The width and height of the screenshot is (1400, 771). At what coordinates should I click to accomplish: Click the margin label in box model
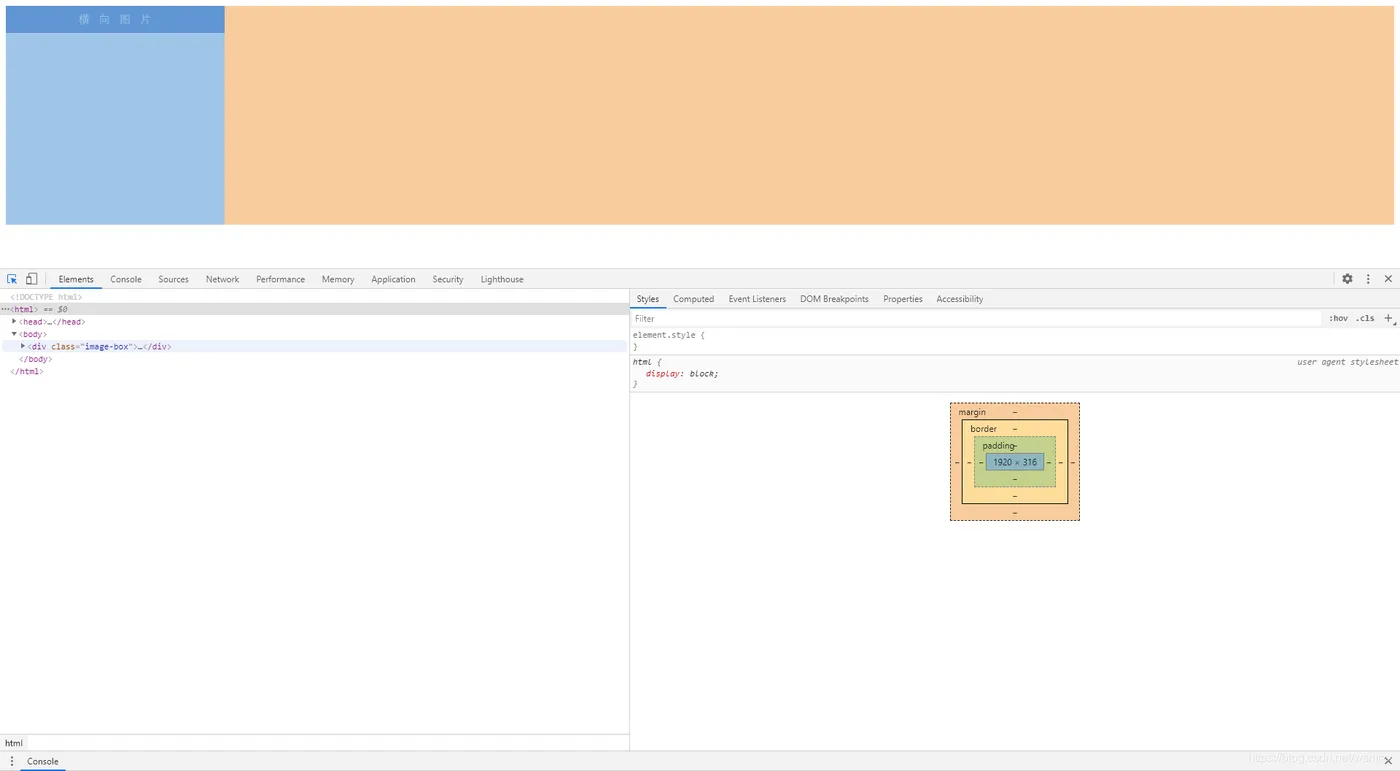(972, 412)
